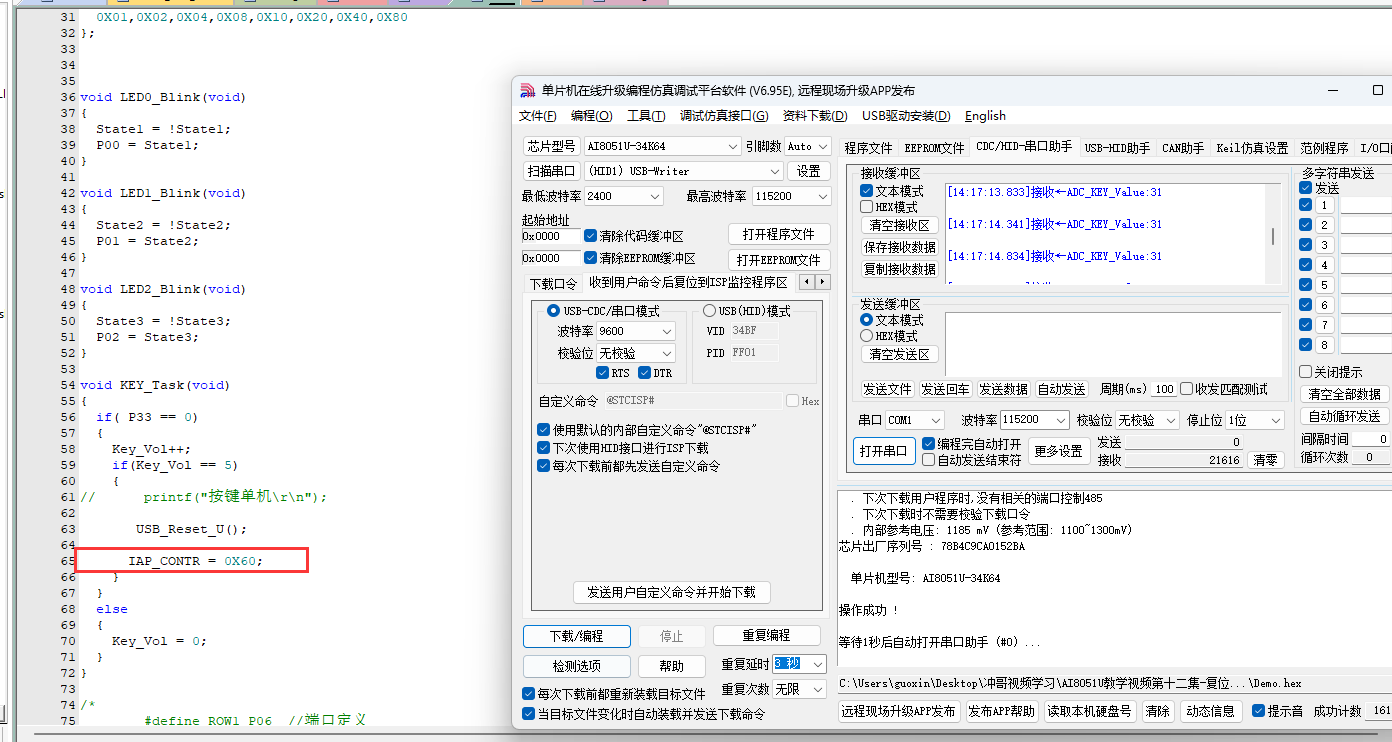
Task: Click the 周期(ms) 100 input field
Action: coord(1164,389)
